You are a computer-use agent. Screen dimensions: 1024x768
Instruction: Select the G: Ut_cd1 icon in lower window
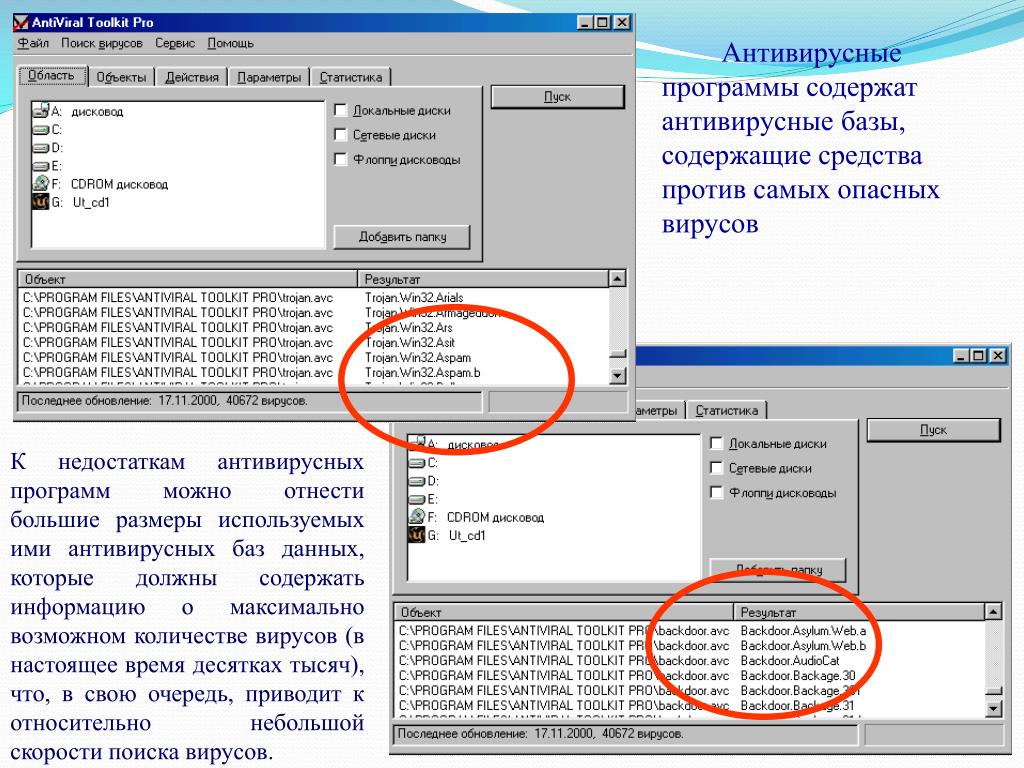tap(417, 535)
